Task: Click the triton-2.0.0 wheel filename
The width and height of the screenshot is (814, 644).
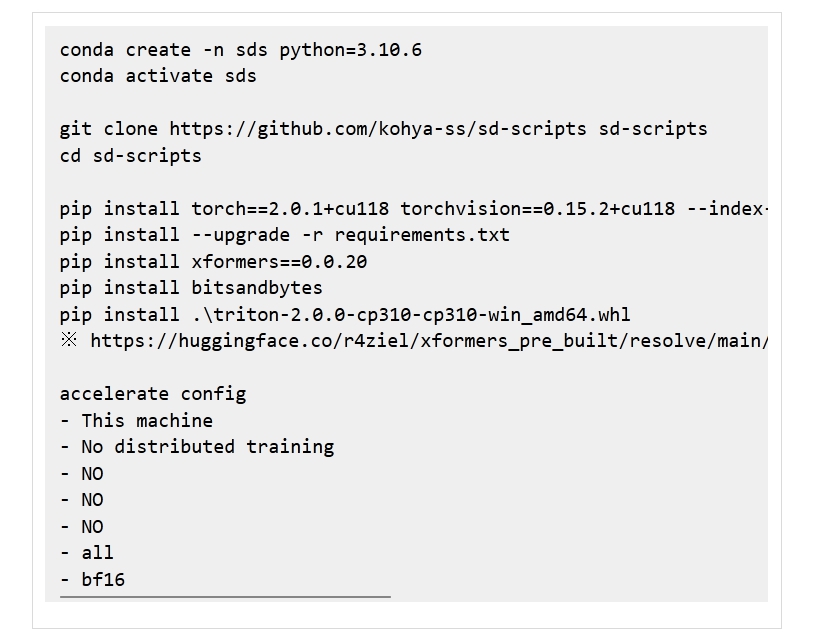Action: point(411,315)
